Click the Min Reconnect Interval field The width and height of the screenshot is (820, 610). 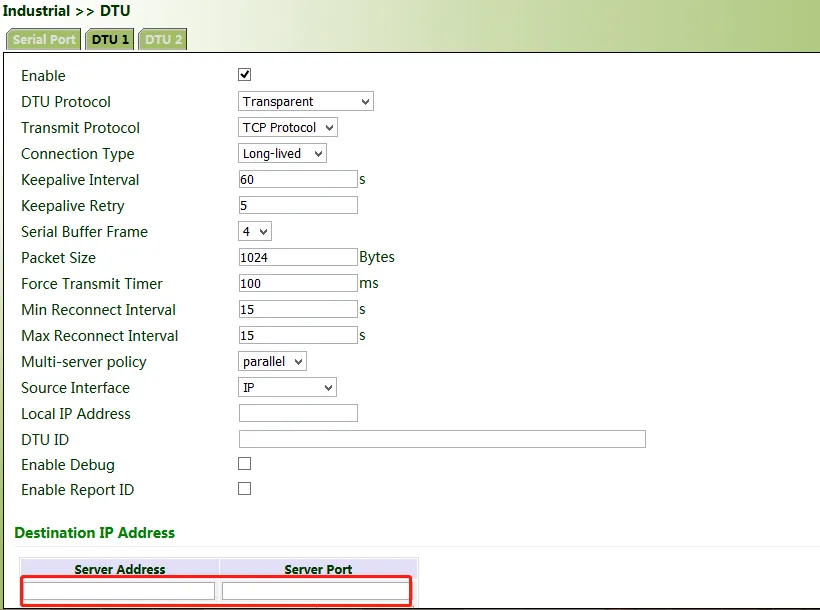(x=298, y=309)
